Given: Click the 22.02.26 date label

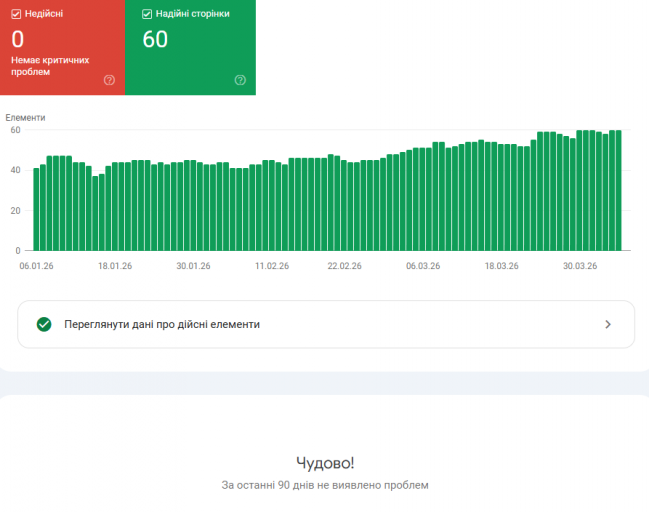Looking at the screenshot, I should coord(344,266).
